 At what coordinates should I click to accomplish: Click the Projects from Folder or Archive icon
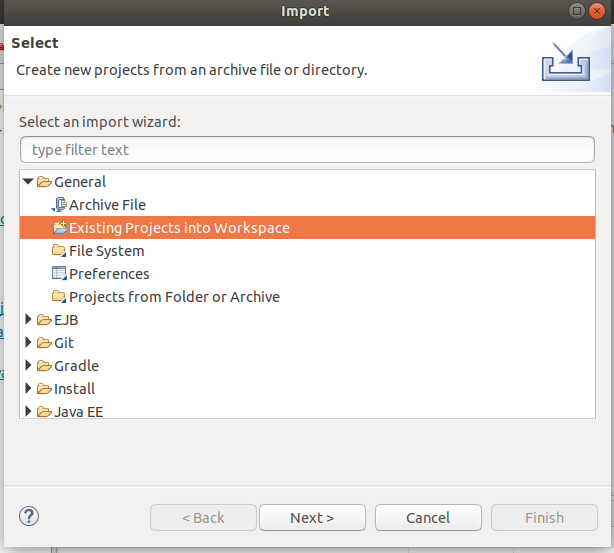(x=59, y=297)
